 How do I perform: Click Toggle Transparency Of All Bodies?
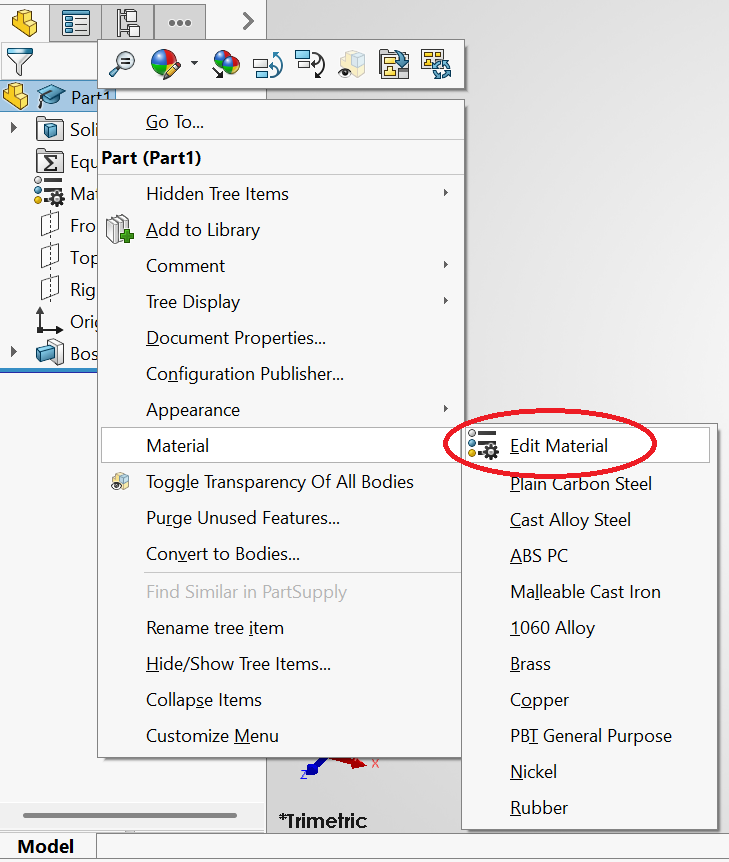pyautogui.click(x=281, y=482)
